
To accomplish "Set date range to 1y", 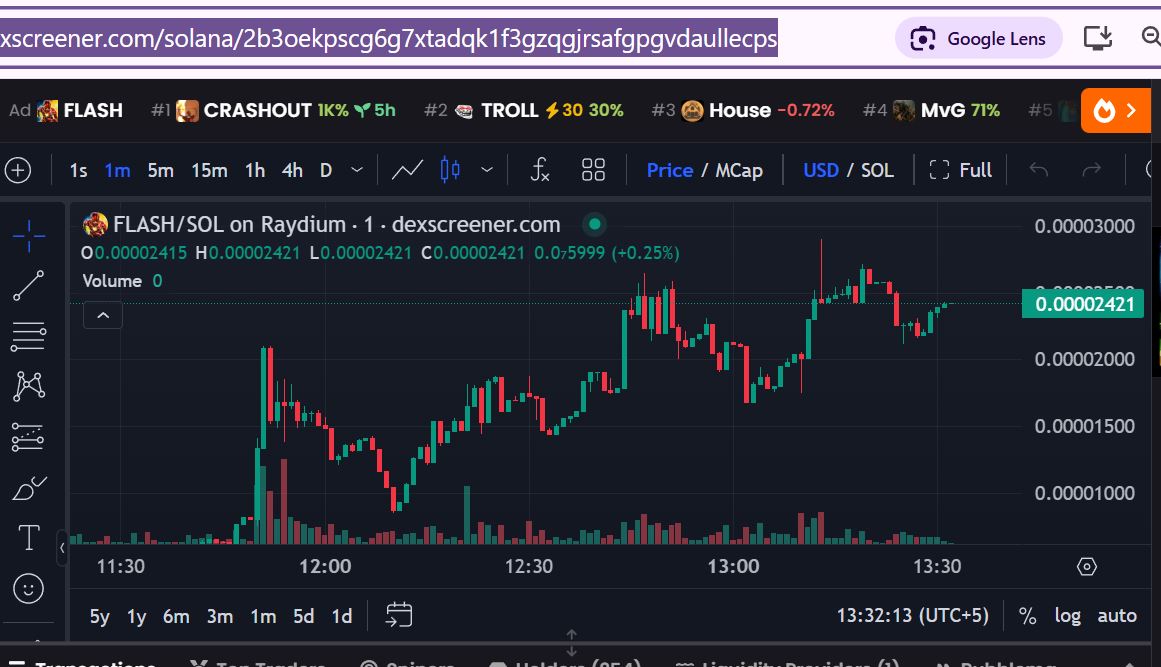I will point(136,617).
